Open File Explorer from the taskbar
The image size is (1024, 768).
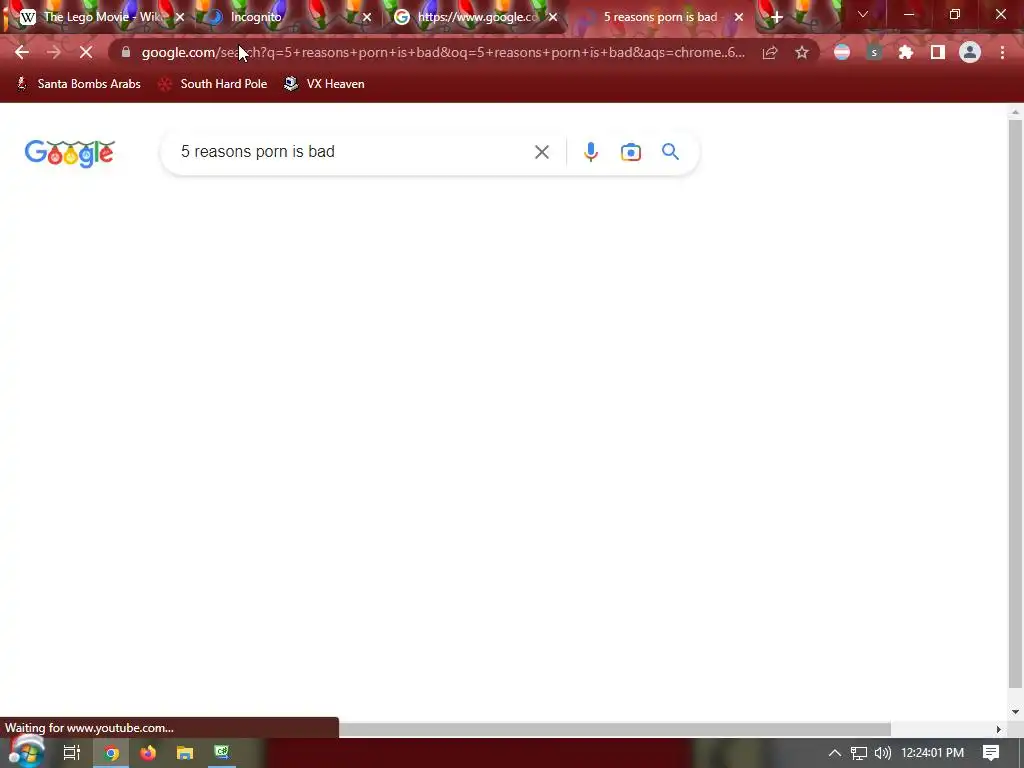coord(185,753)
